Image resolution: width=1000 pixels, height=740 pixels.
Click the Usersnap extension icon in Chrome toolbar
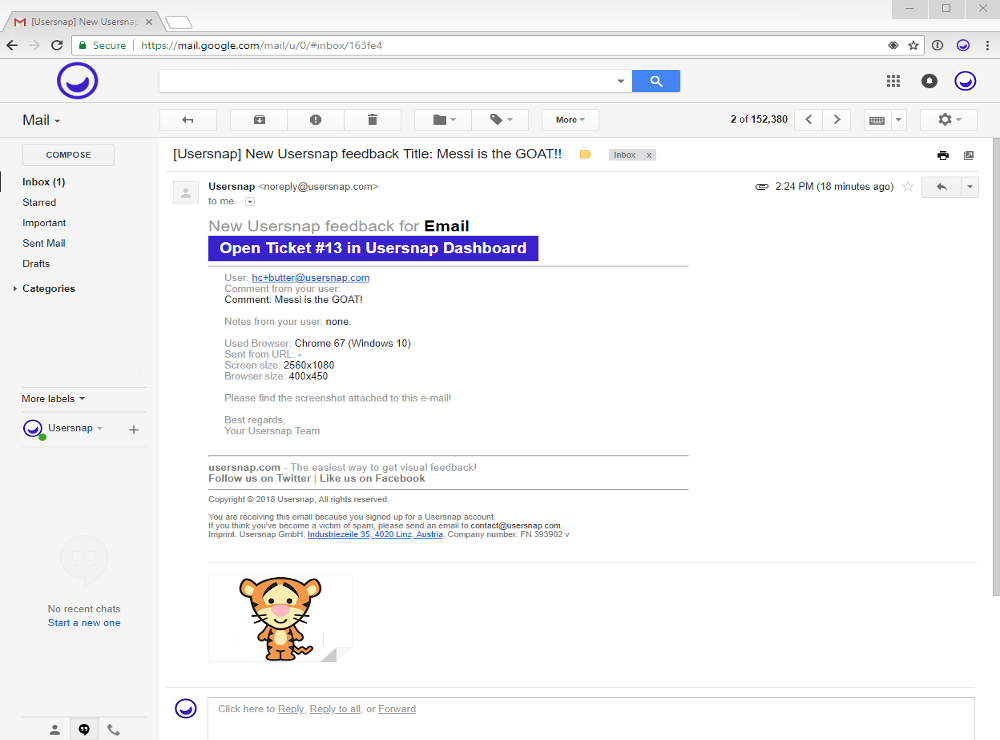tap(963, 45)
